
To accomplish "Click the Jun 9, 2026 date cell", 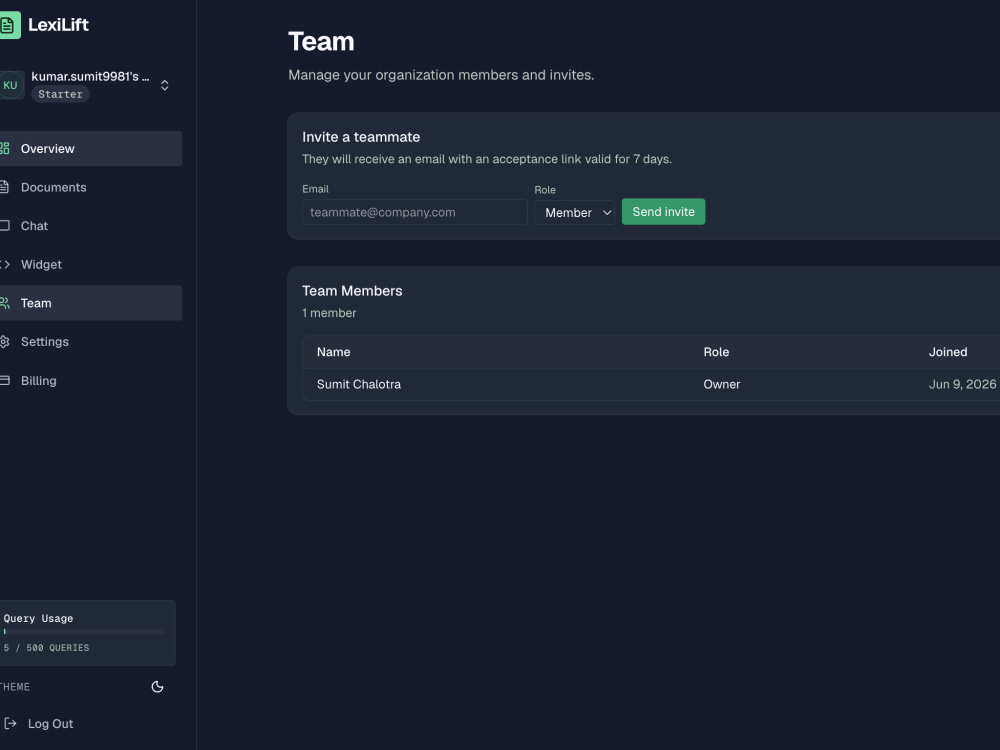I will [962, 385].
